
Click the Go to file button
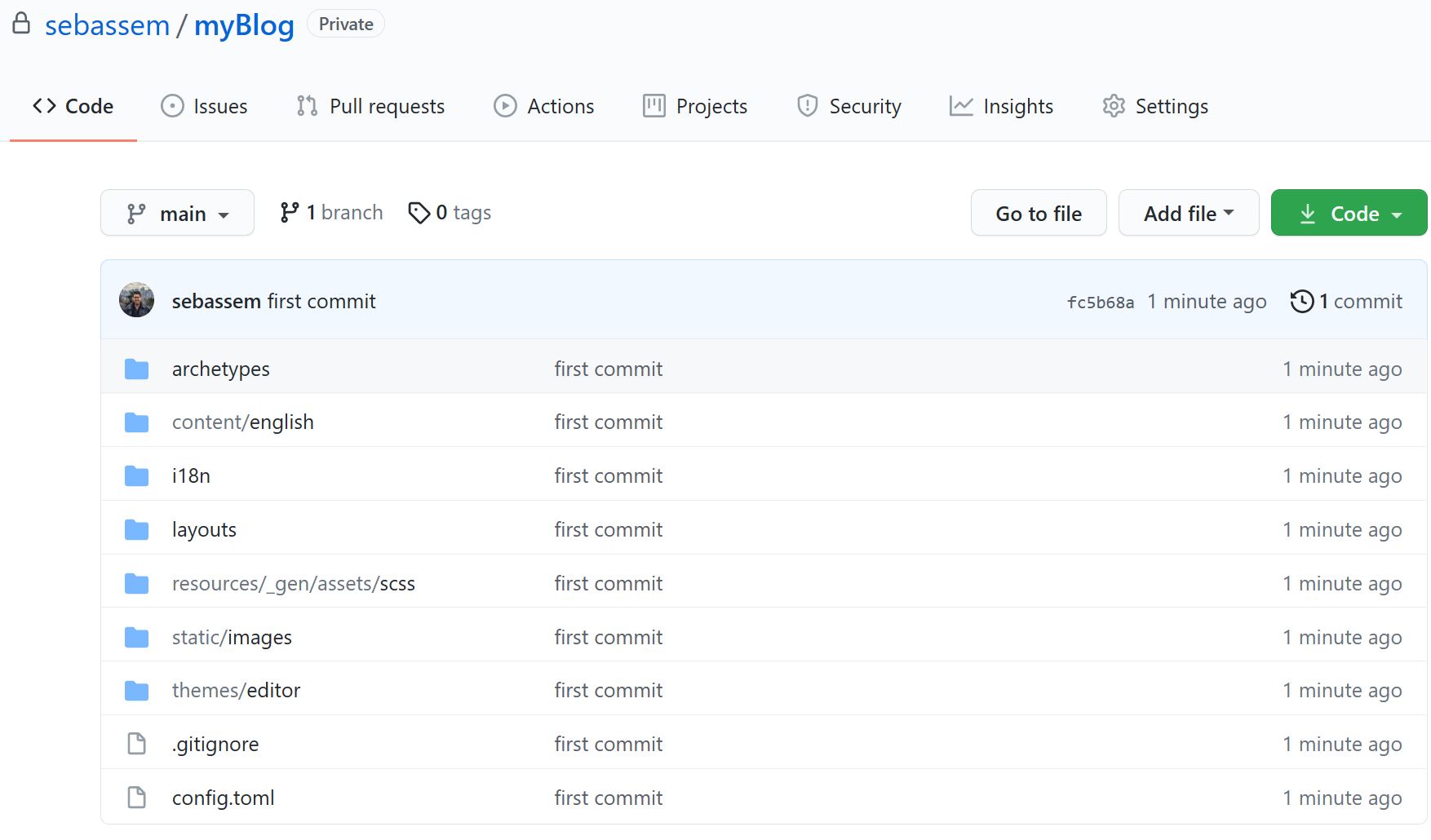[x=1039, y=213]
